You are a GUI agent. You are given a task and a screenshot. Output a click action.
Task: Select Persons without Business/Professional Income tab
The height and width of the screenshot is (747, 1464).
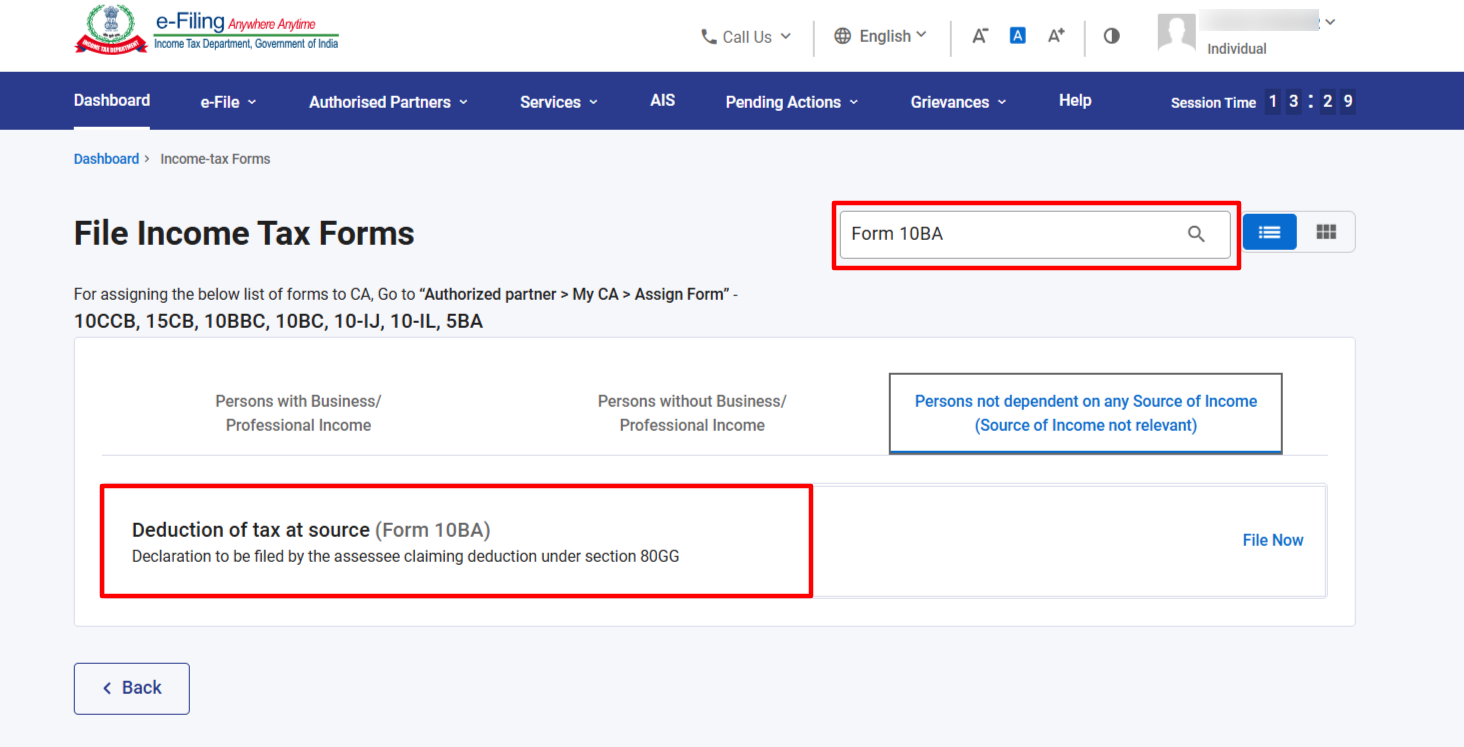(x=692, y=413)
